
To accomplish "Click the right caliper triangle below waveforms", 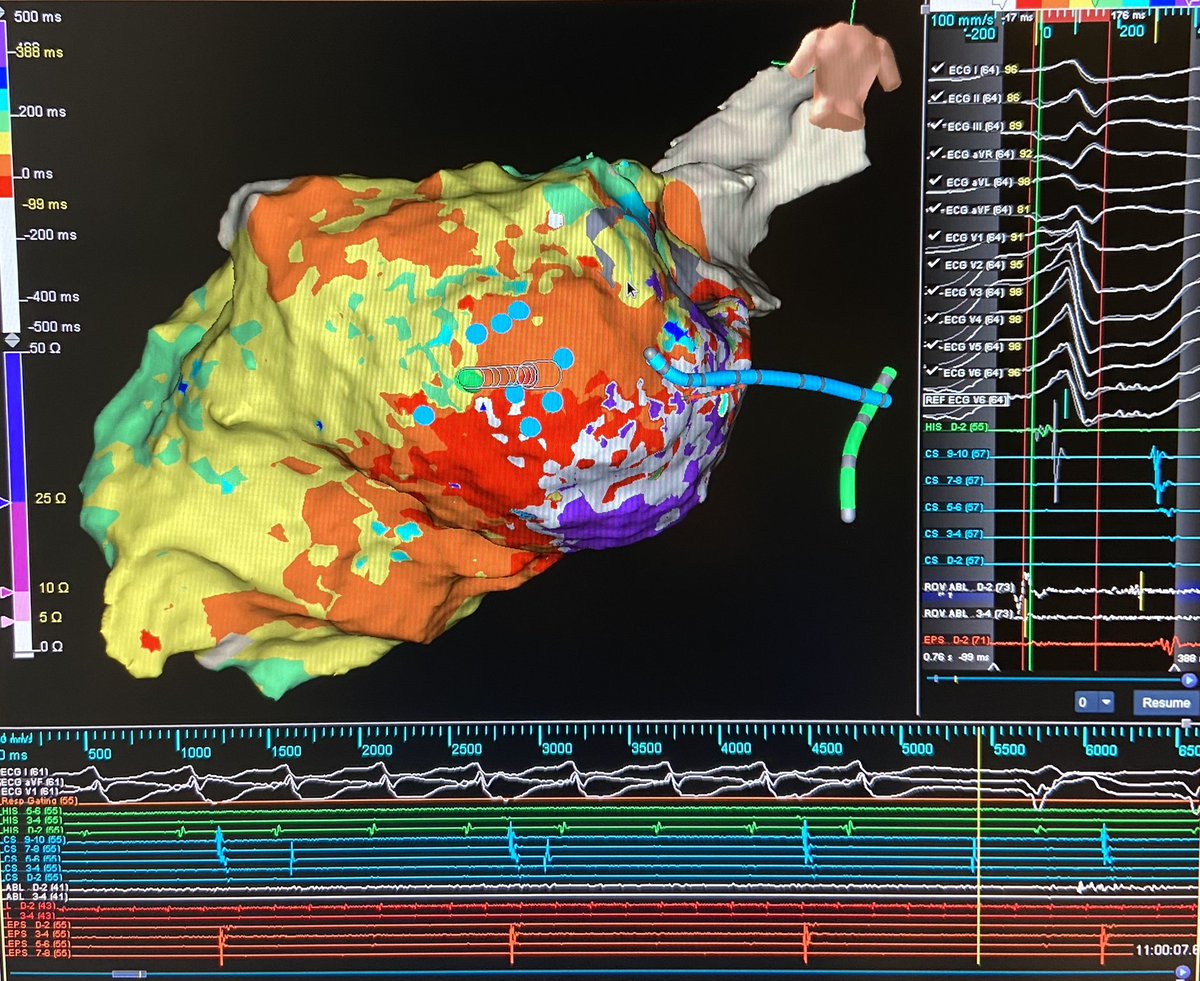I will (1175, 666).
